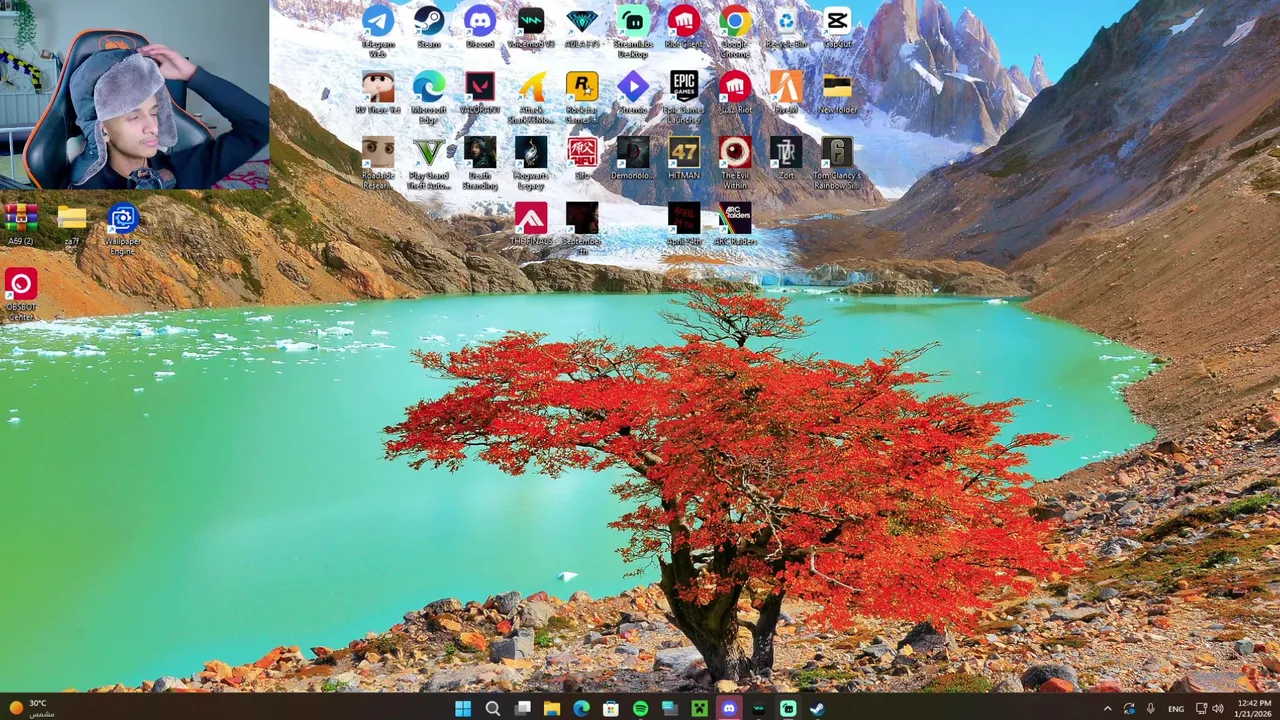Open taskbar Search
This screenshot has height=720, width=1280.
(492, 708)
